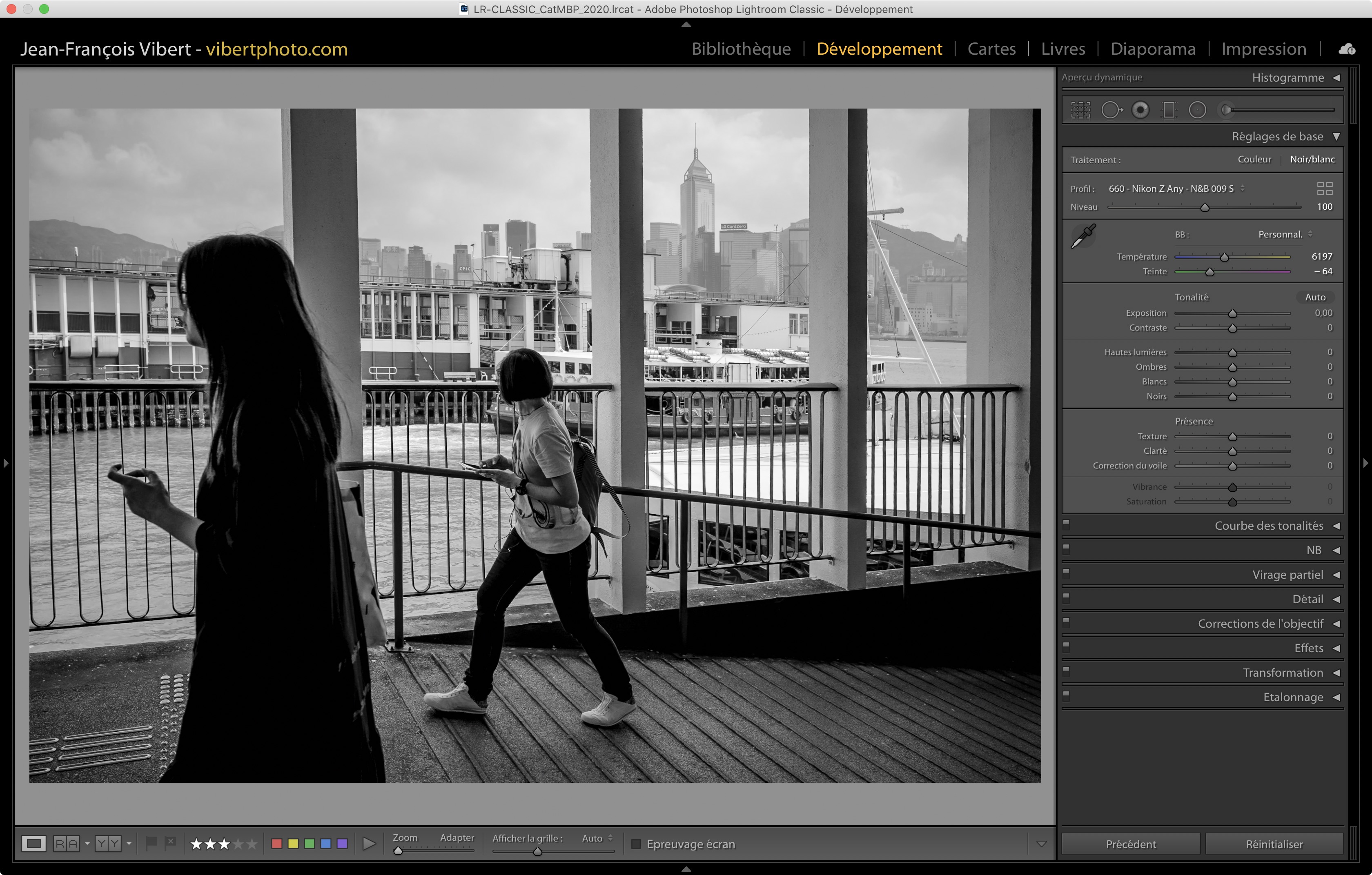Click the cloud sync status icon
The image size is (1372, 875).
click(x=1346, y=49)
